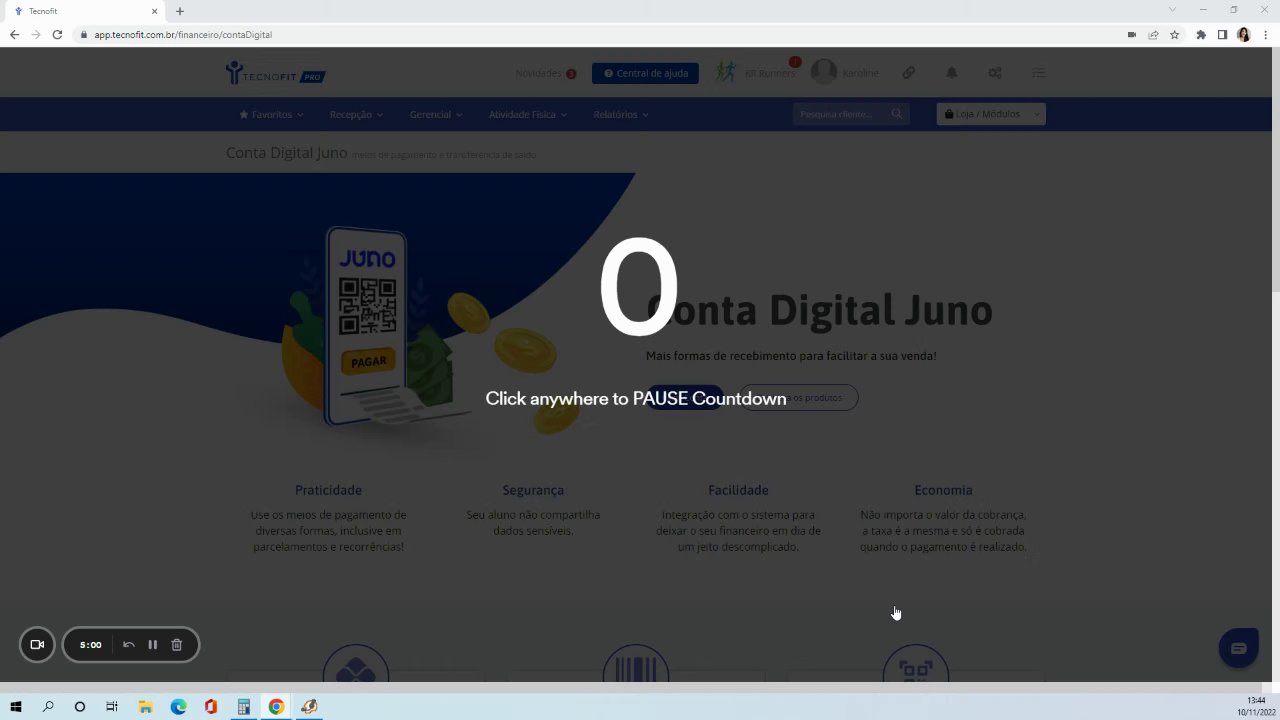Bookmark this page with star icon
The width and height of the screenshot is (1280, 720).
(1175, 35)
